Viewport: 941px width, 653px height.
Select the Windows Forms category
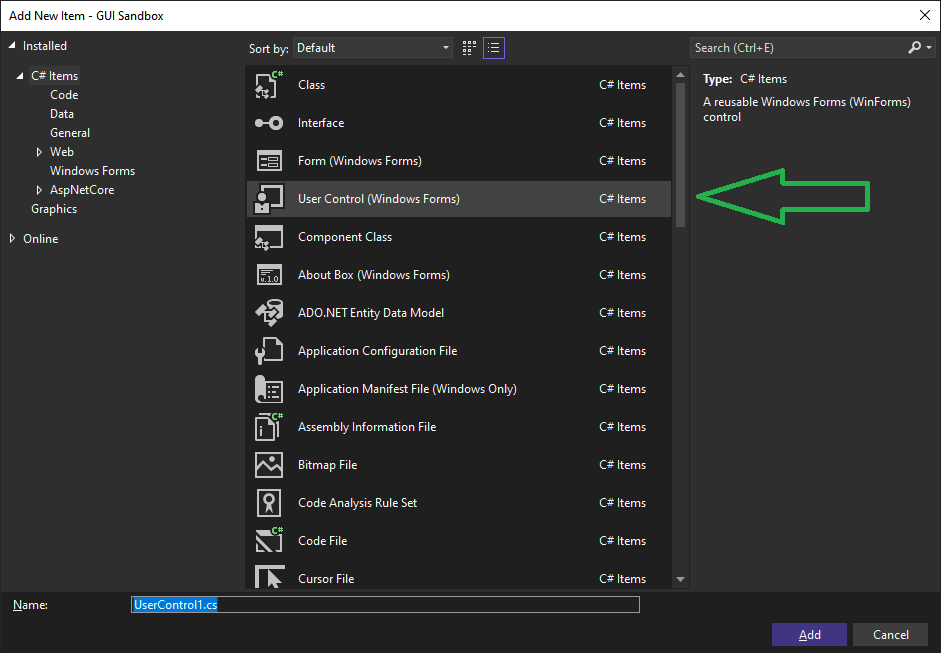[x=92, y=170]
